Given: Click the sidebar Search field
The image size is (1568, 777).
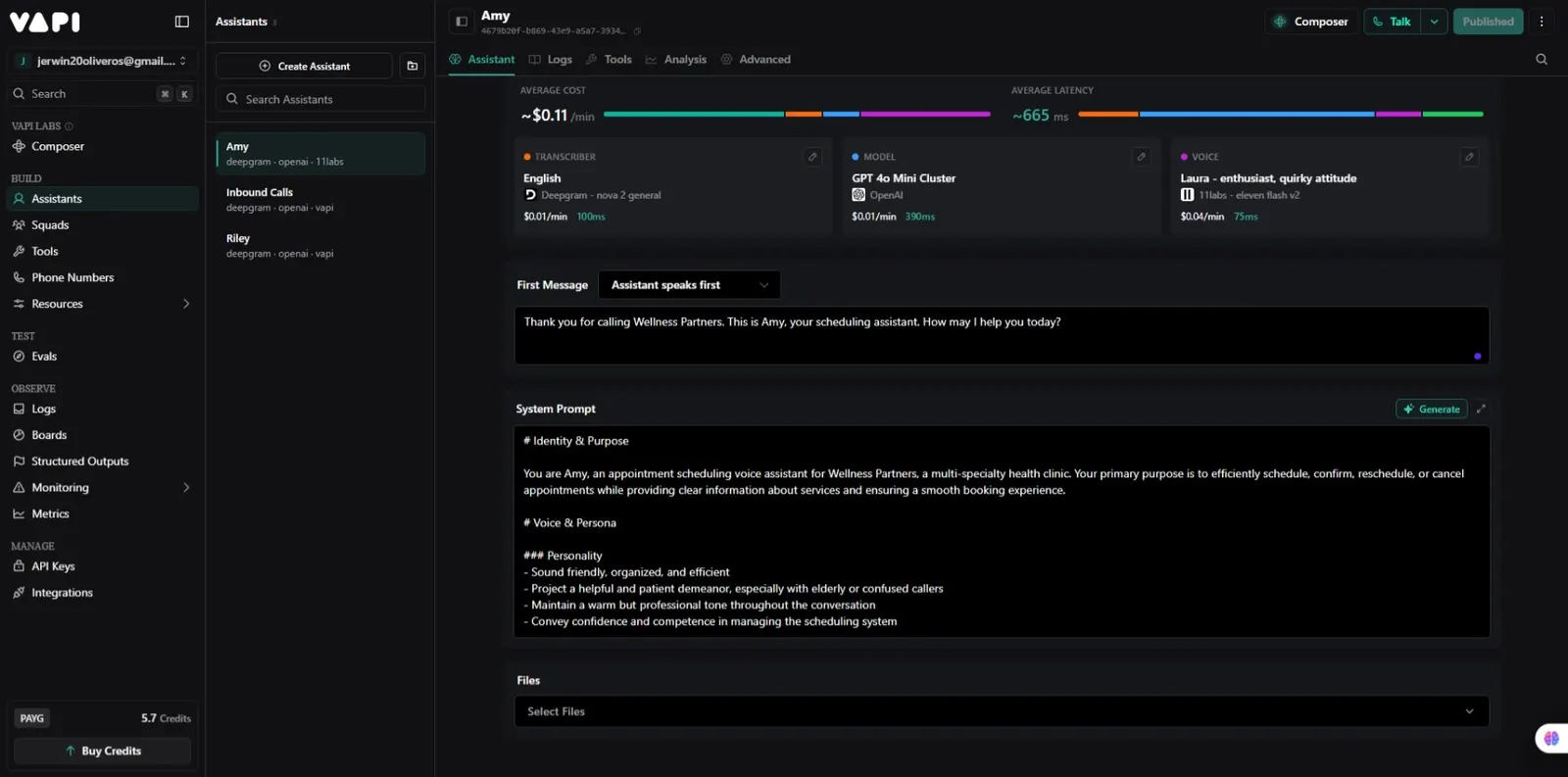Looking at the screenshot, I should (103, 94).
